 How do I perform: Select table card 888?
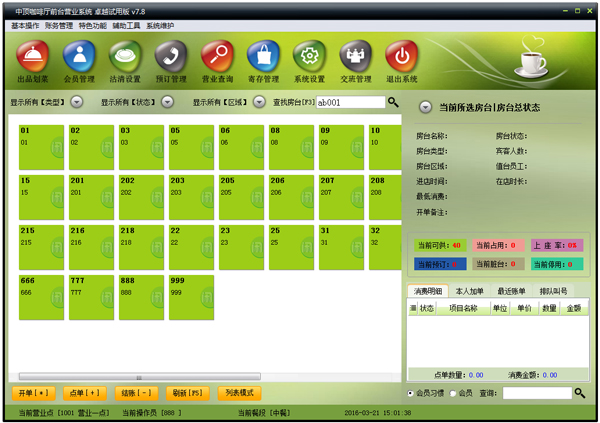tap(142, 297)
